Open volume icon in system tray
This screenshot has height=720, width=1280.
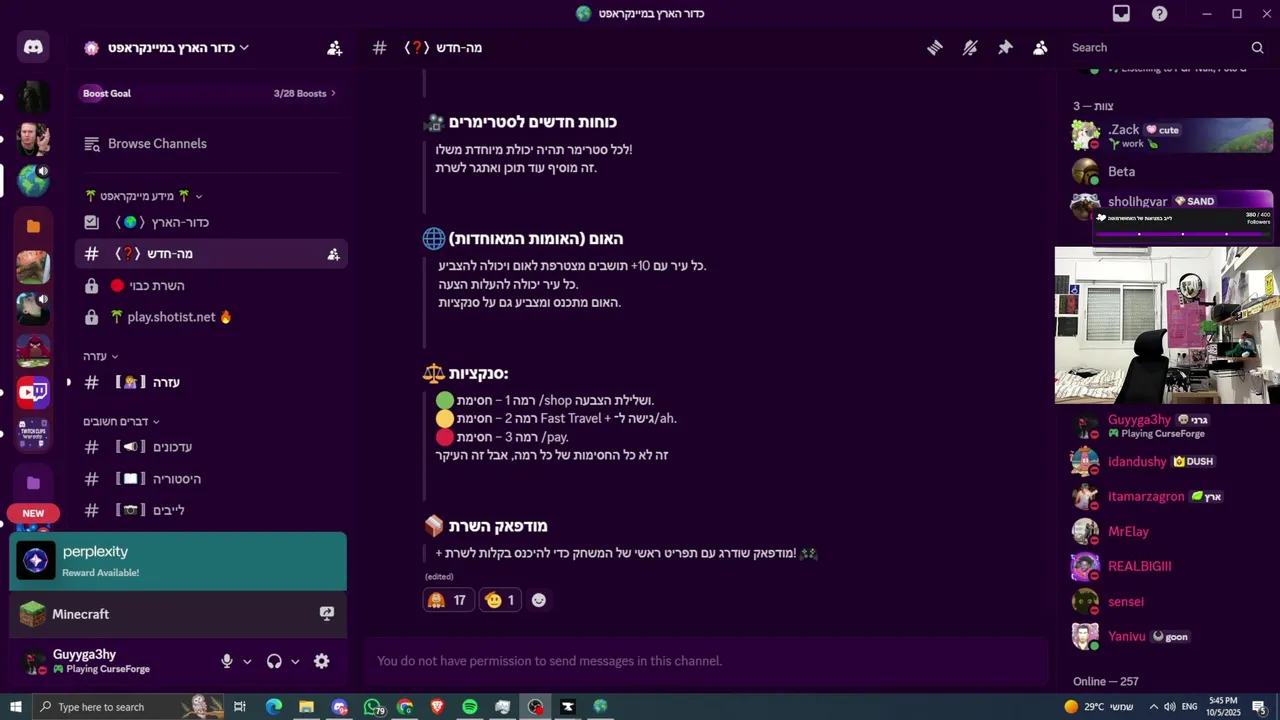tap(1170, 707)
